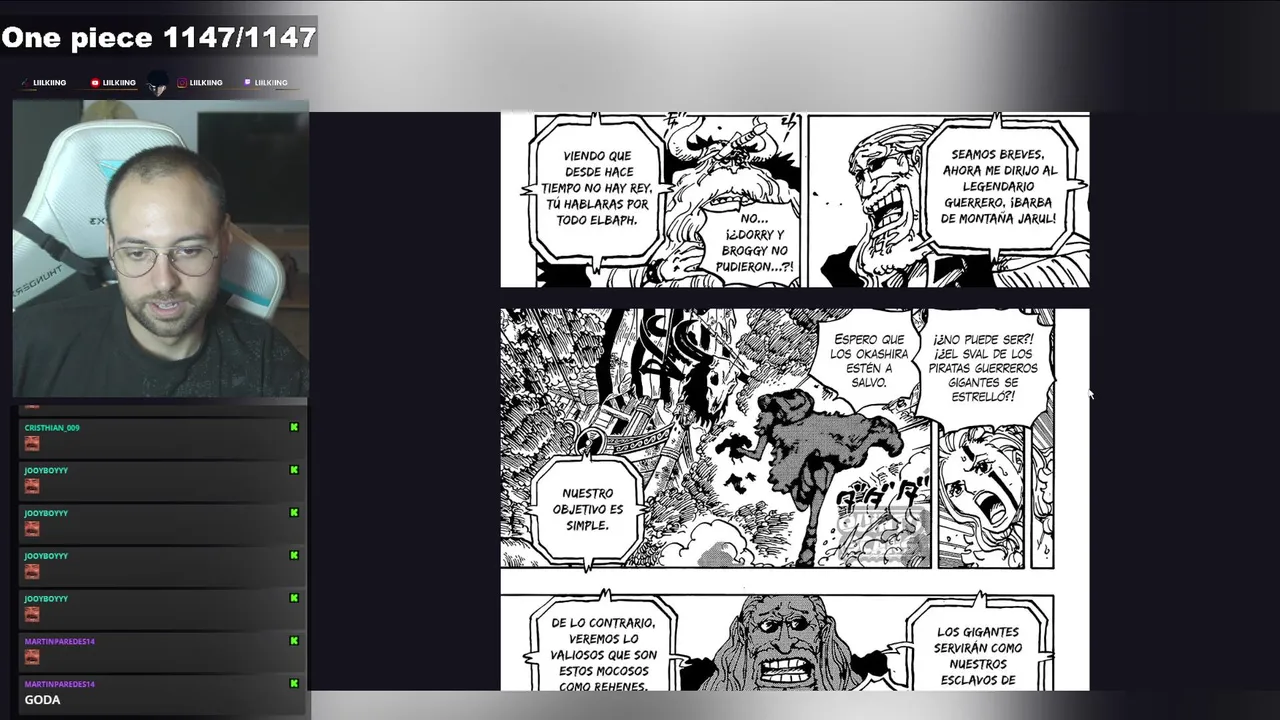Click green X beside CRISTHIAN_009 message
This screenshot has height=720, width=1280.
coord(294,427)
